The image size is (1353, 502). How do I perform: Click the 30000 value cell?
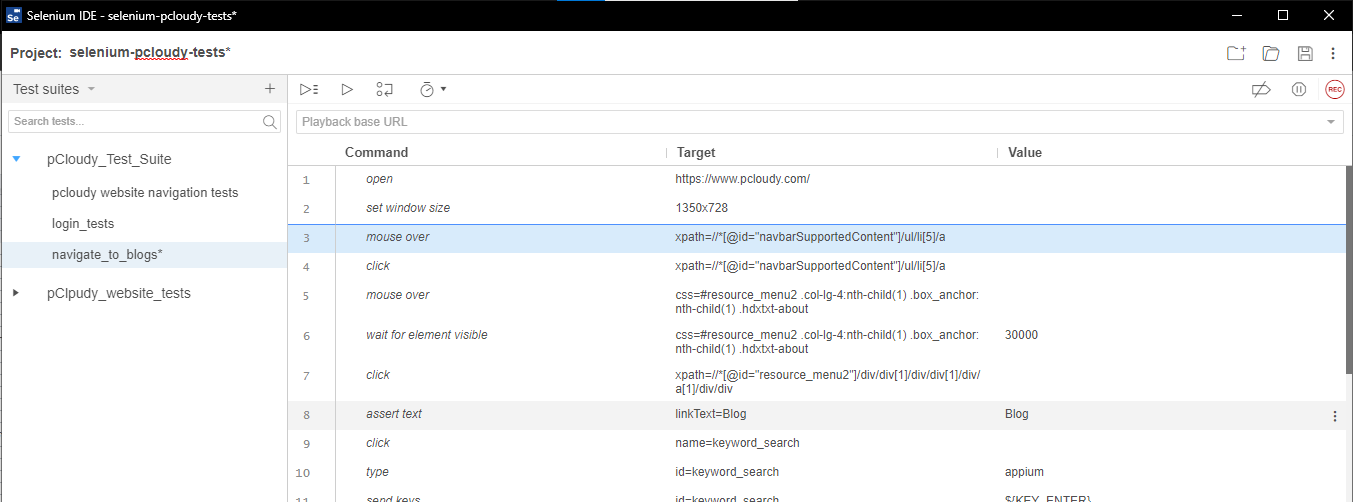[x=1021, y=335]
